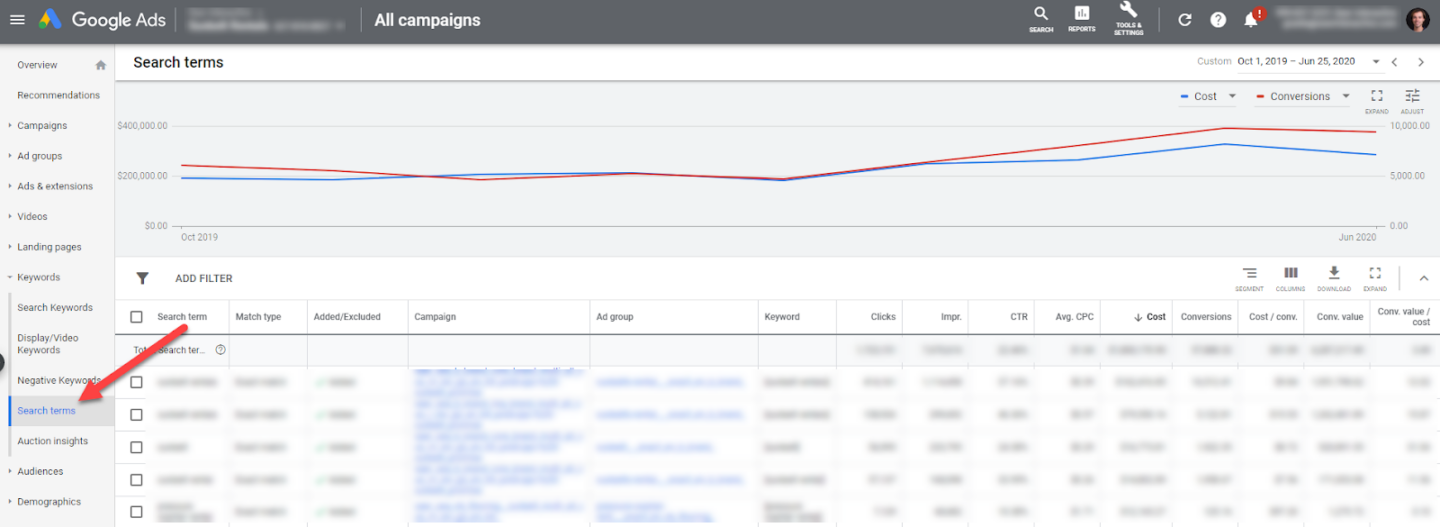Open notifications bell
The image size is (1440, 527).
(1251, 20)
